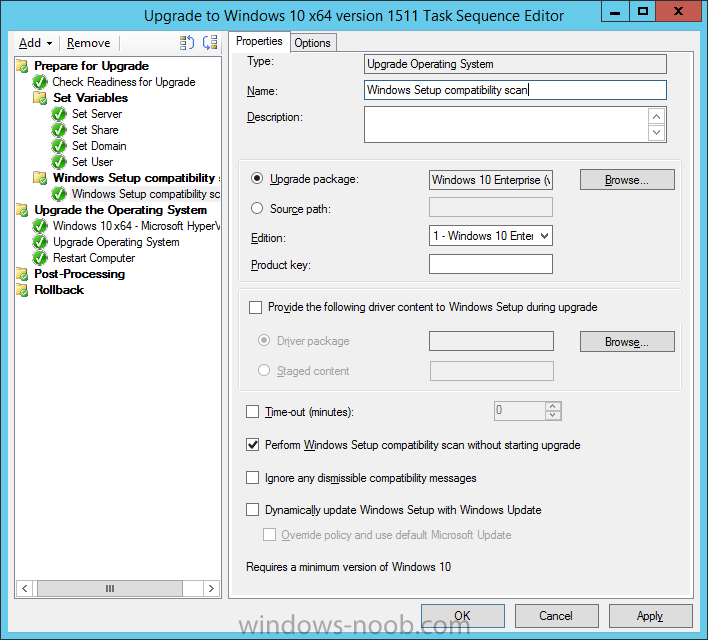Check Dynamically update Windows Setup with Windows Update
This screenshot has width=708, height=640.
click(252, 509)
